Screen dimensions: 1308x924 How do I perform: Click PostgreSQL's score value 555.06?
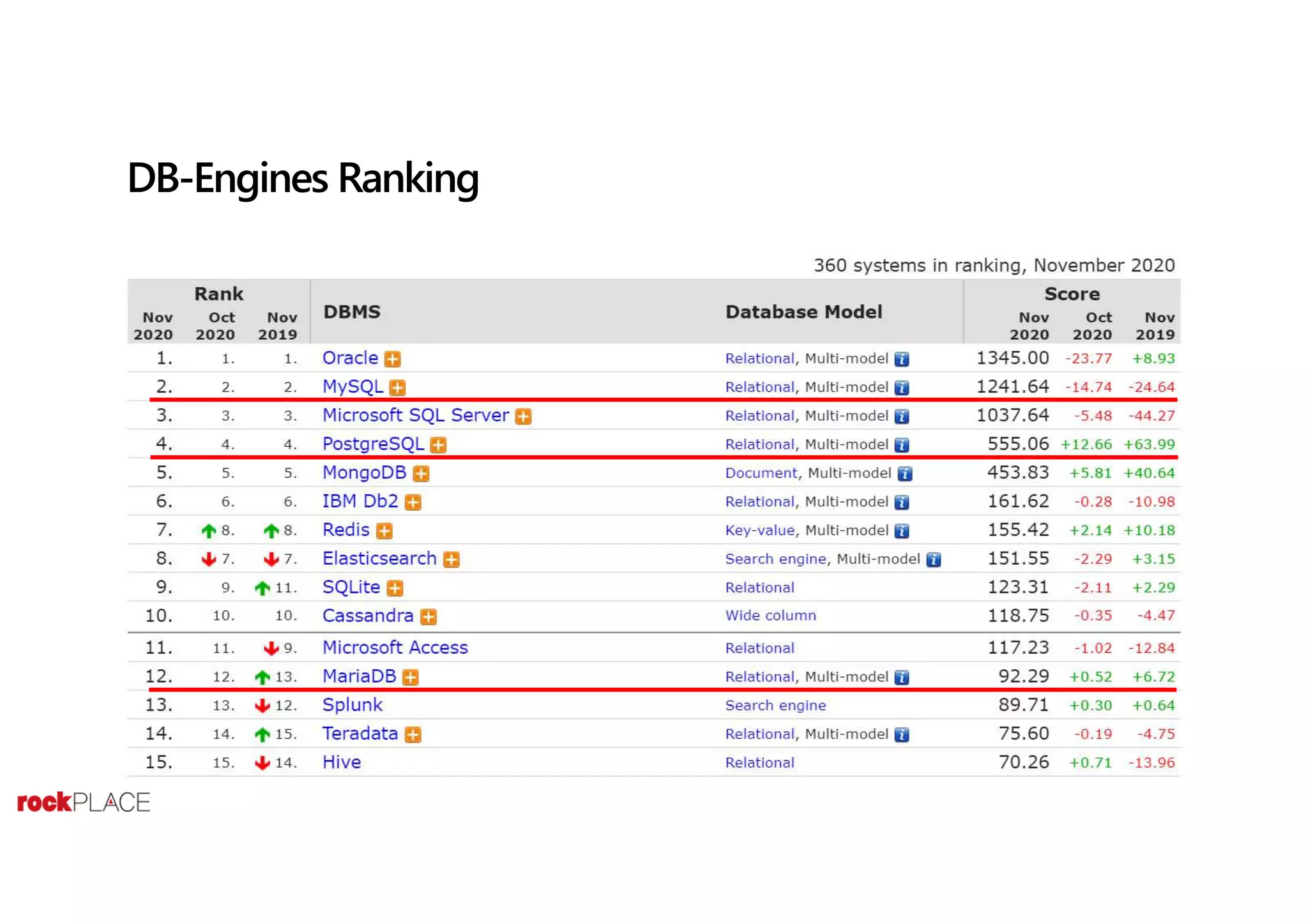1019,444
